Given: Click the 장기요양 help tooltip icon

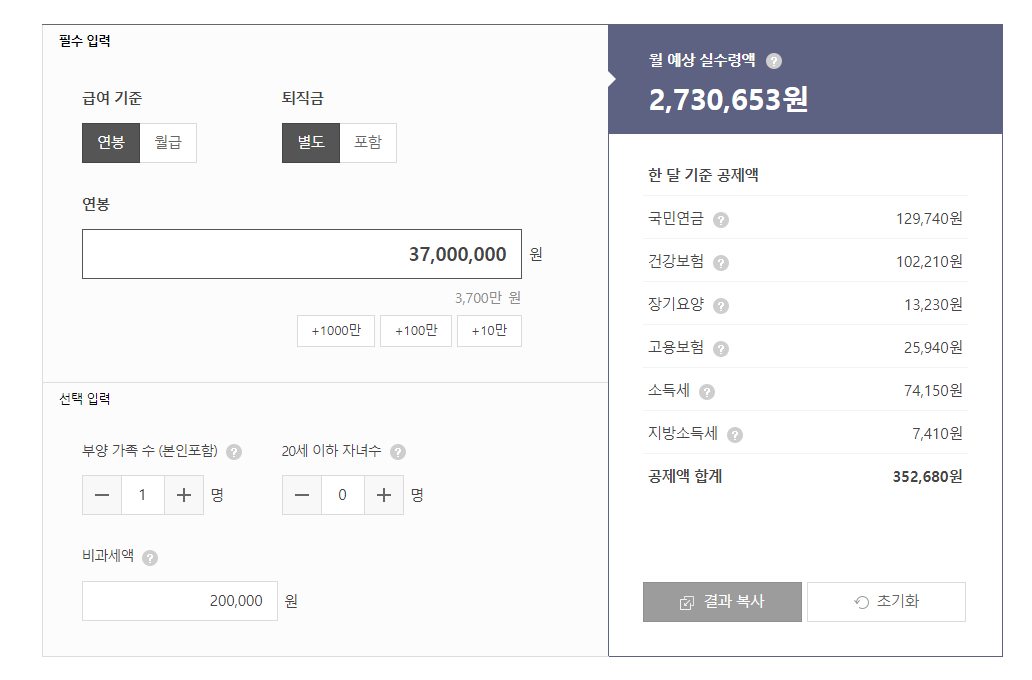Looking at the screenshot, I should pos(723,305).
